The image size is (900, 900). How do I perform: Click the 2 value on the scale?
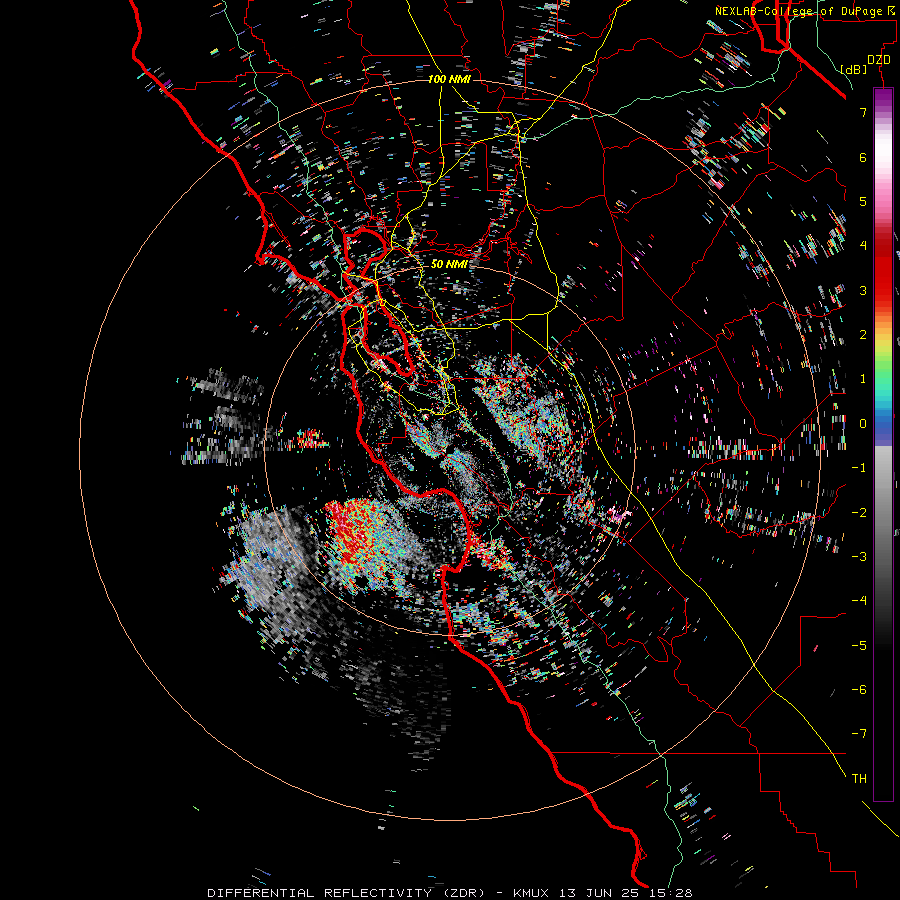863,335
